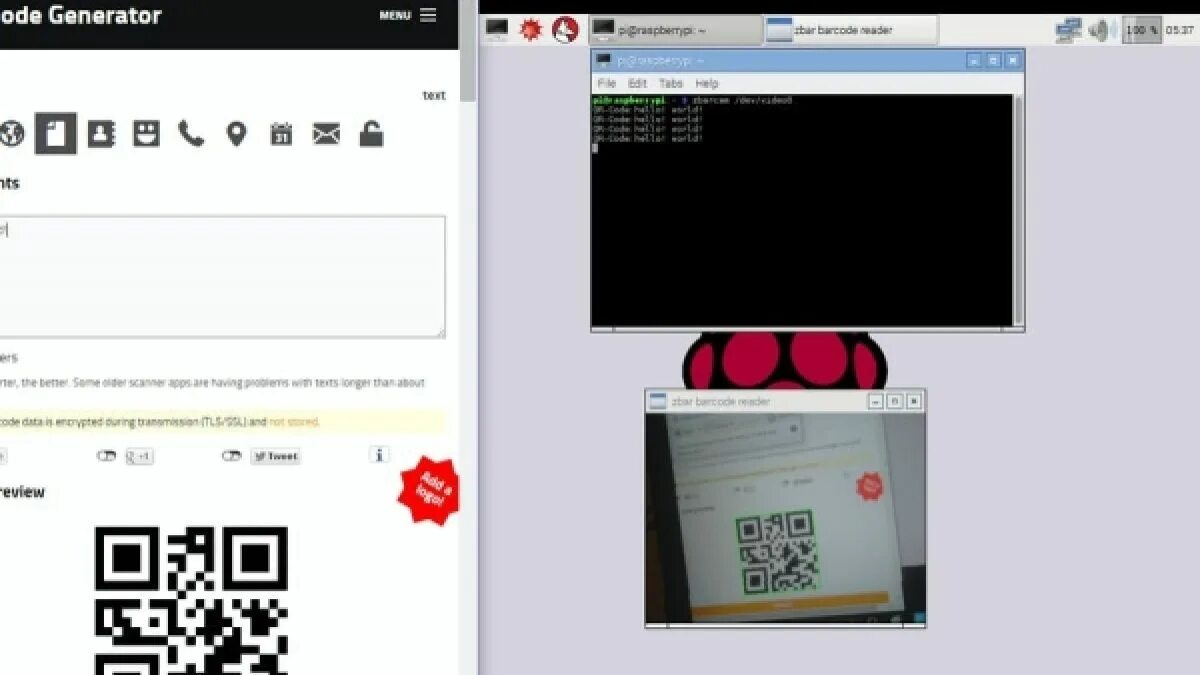Screen dimensions: 1200x675
Task: Open the Raspberry Pi monitor menu icon
Action: (x=497, y=30)
